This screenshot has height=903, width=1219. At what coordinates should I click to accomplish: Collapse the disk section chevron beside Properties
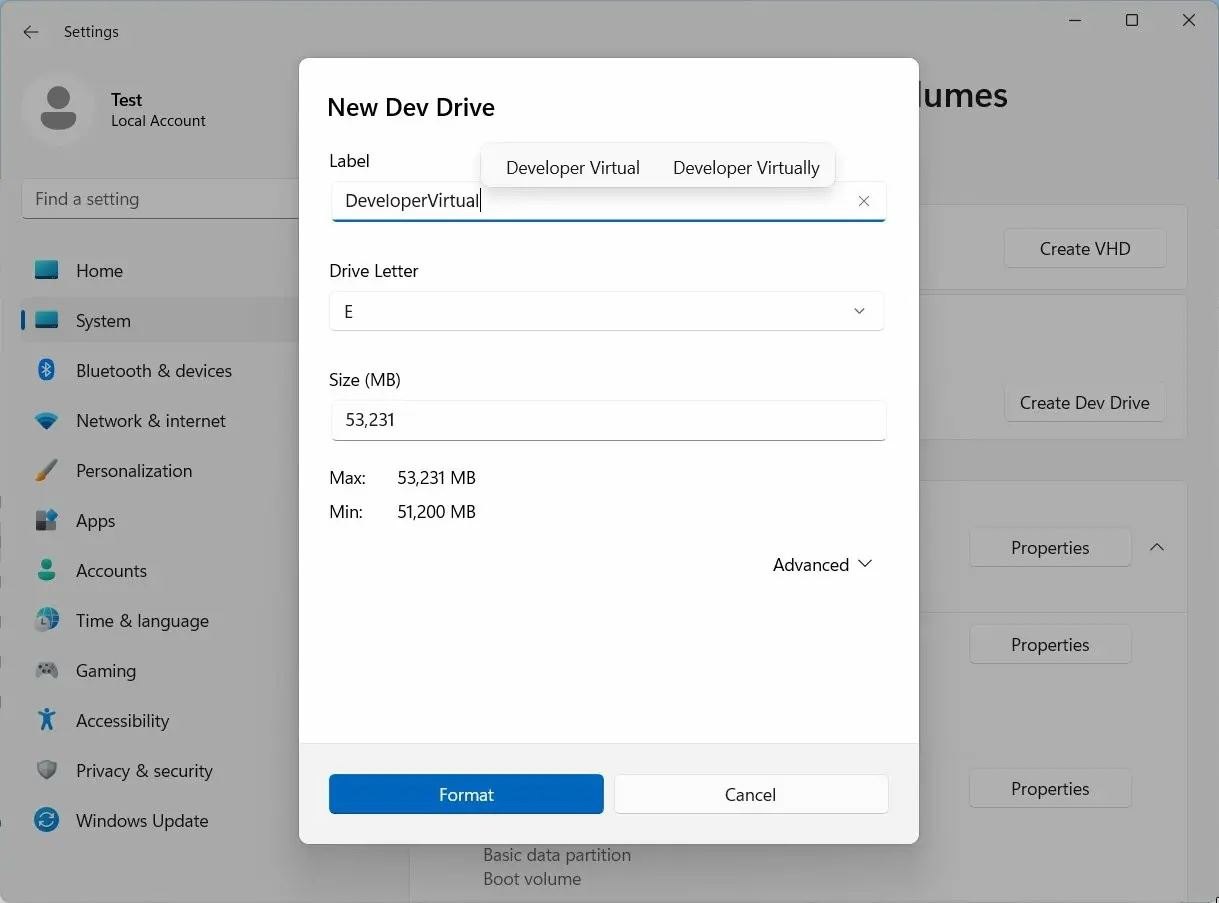pos(1157,548)
